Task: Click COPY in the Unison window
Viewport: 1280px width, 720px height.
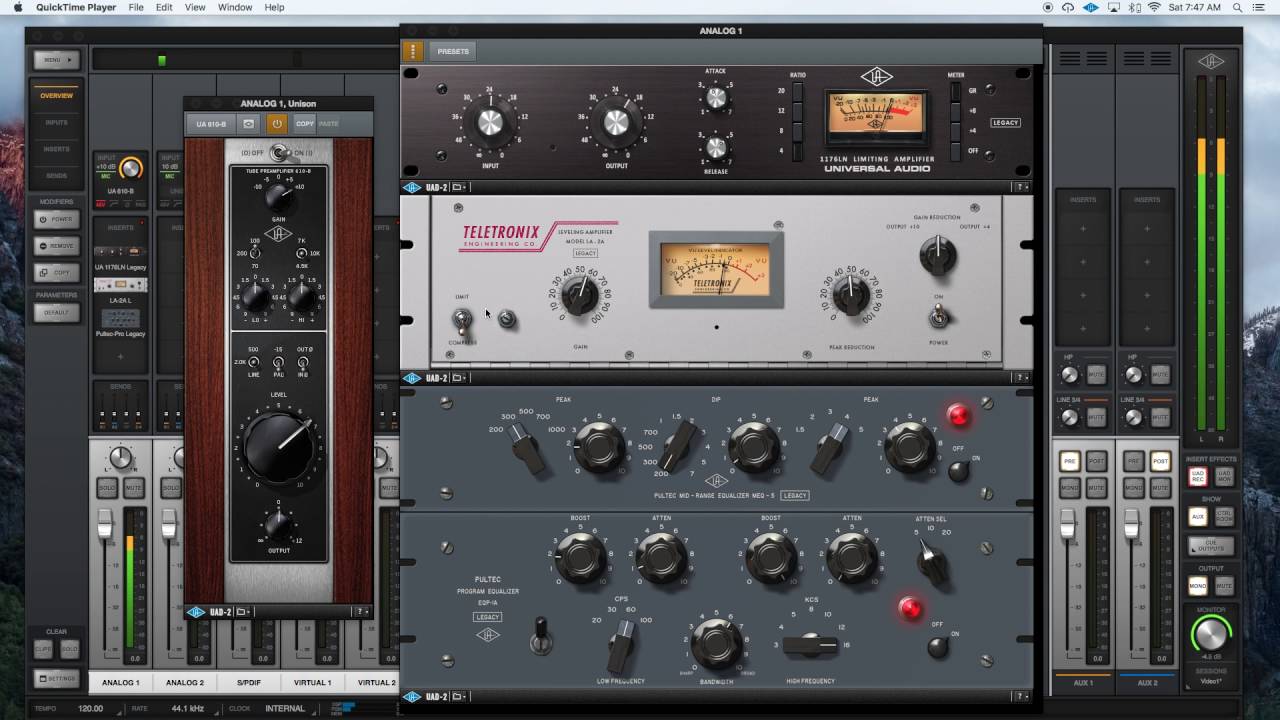Action: point(304,124)
